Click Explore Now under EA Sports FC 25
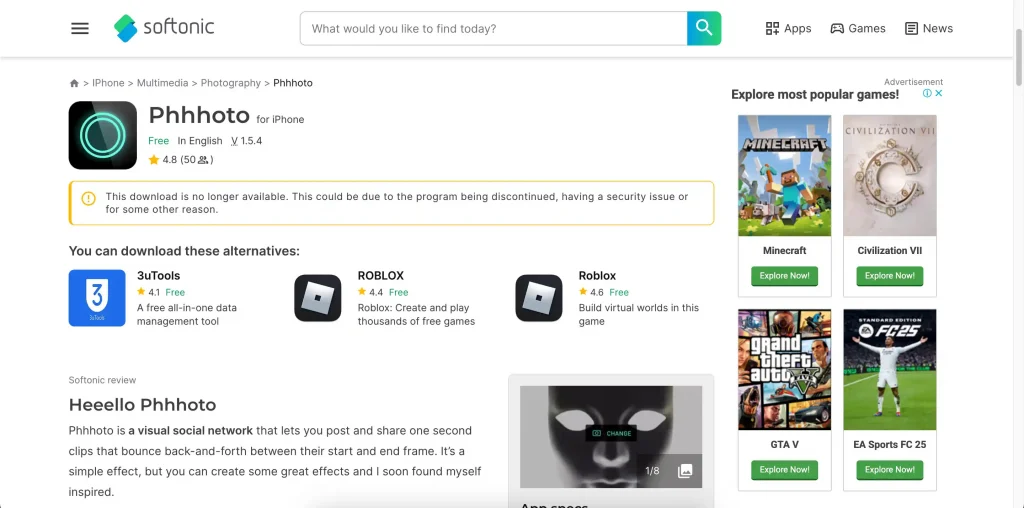Viewport: 1024px width, 508px height. [890, 470]
